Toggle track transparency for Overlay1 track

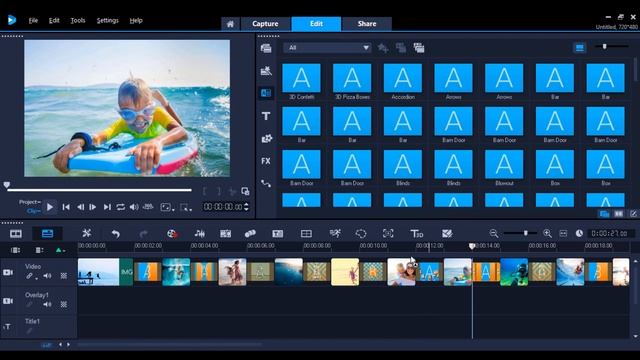(64, 304)
